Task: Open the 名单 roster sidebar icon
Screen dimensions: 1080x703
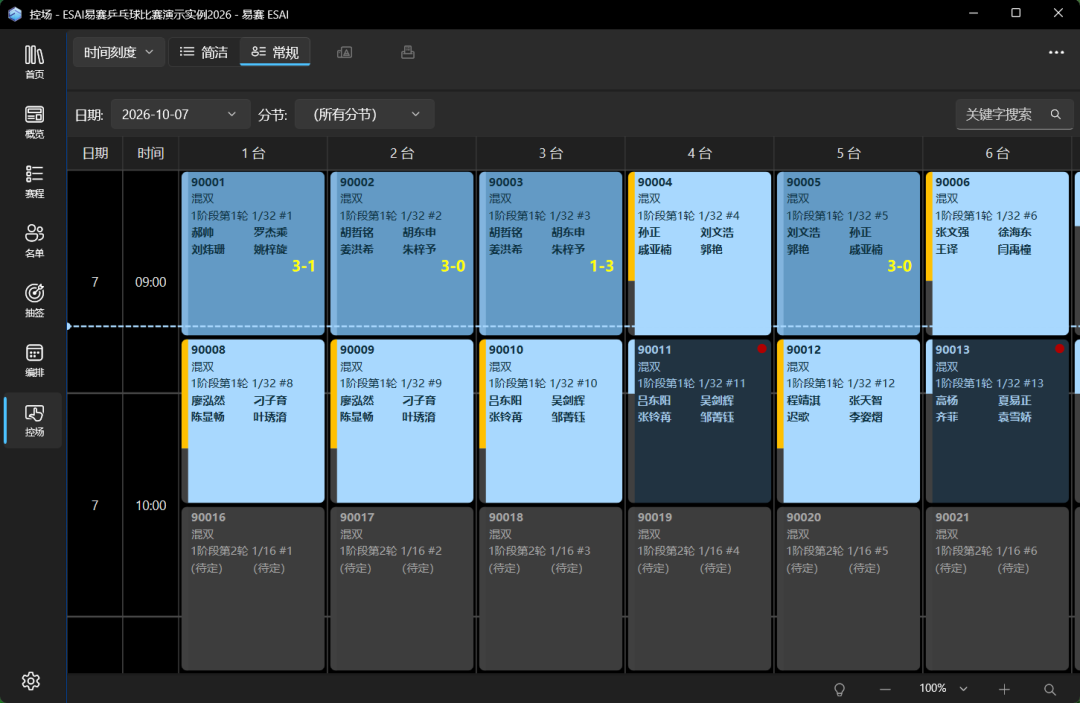Action: 34,241
